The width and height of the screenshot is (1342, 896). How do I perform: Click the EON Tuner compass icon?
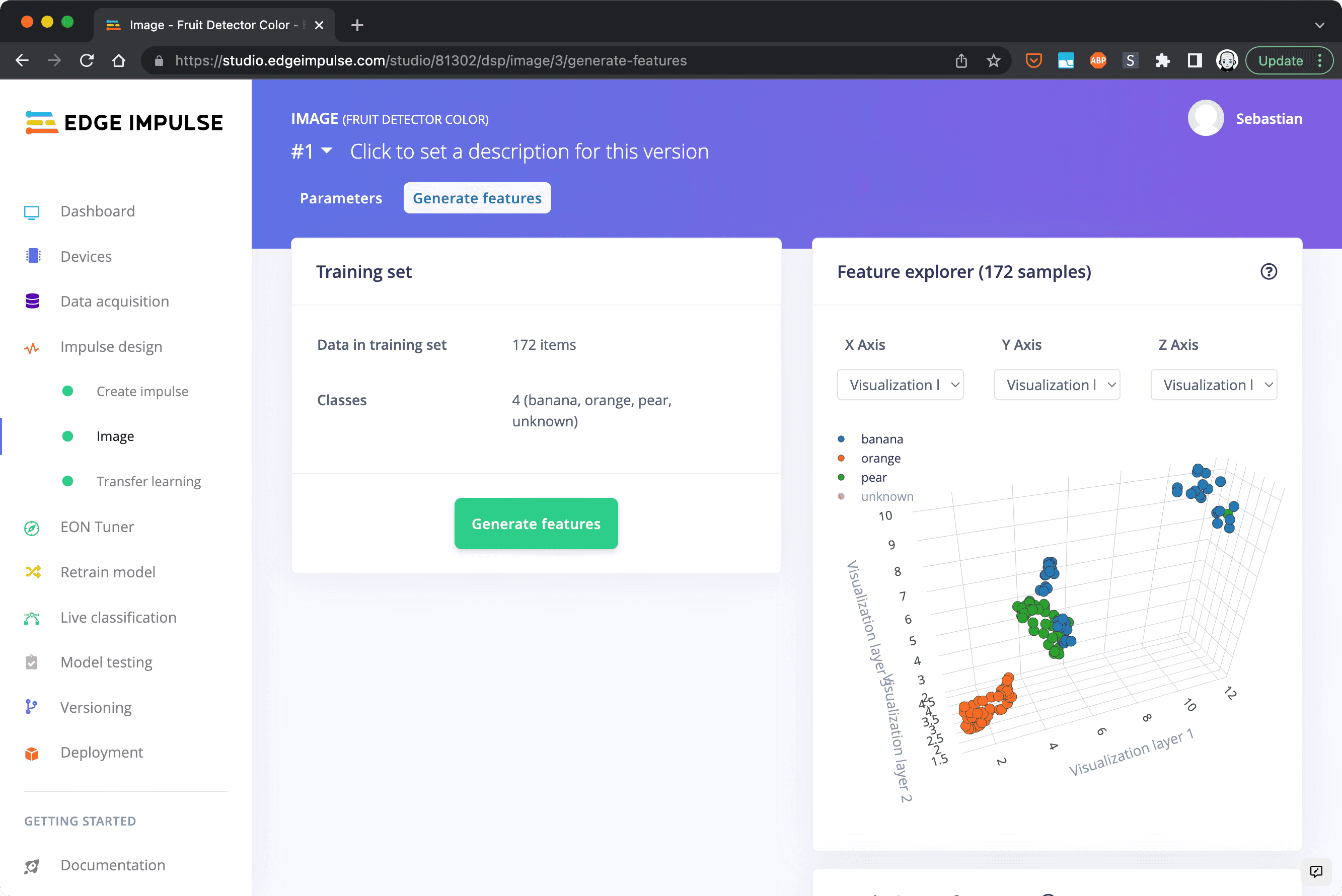[x=32, y=528]
